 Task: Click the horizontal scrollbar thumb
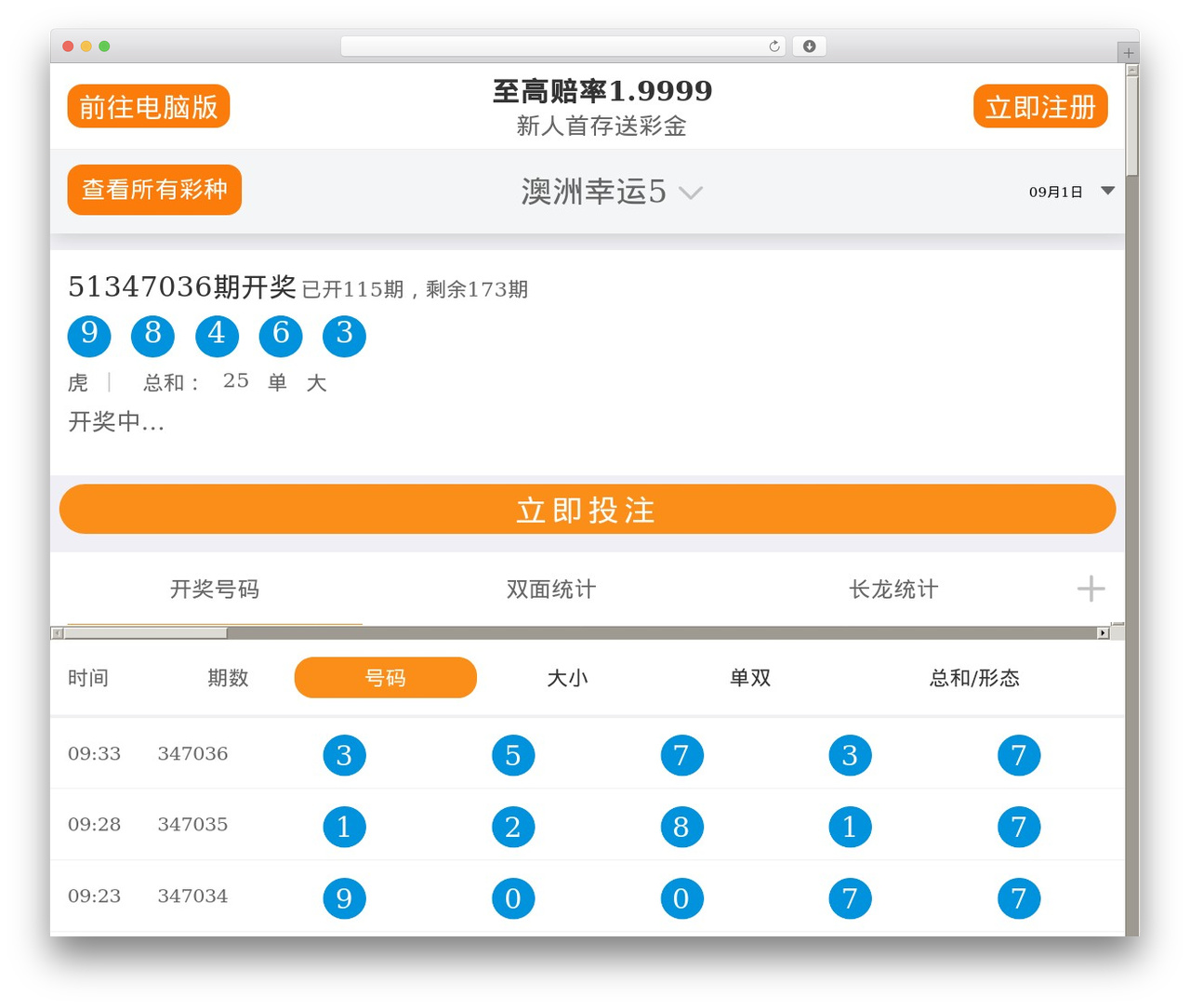(146, 633)
